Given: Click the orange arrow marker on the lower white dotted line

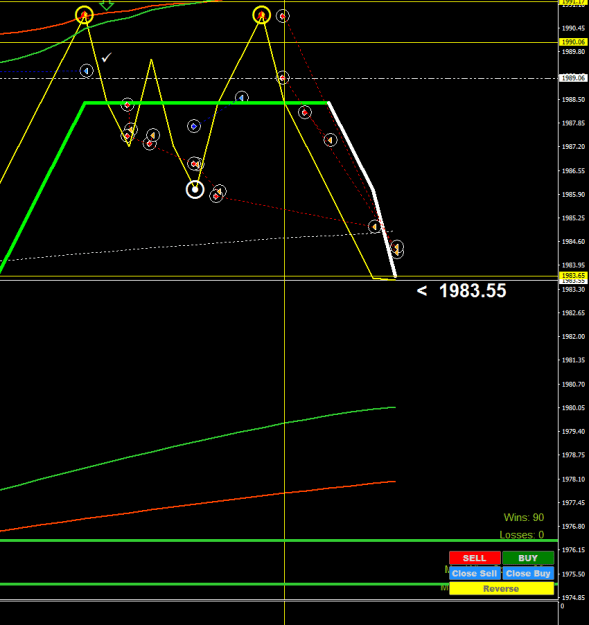Looking at the screenshot, I should (375, 227).
